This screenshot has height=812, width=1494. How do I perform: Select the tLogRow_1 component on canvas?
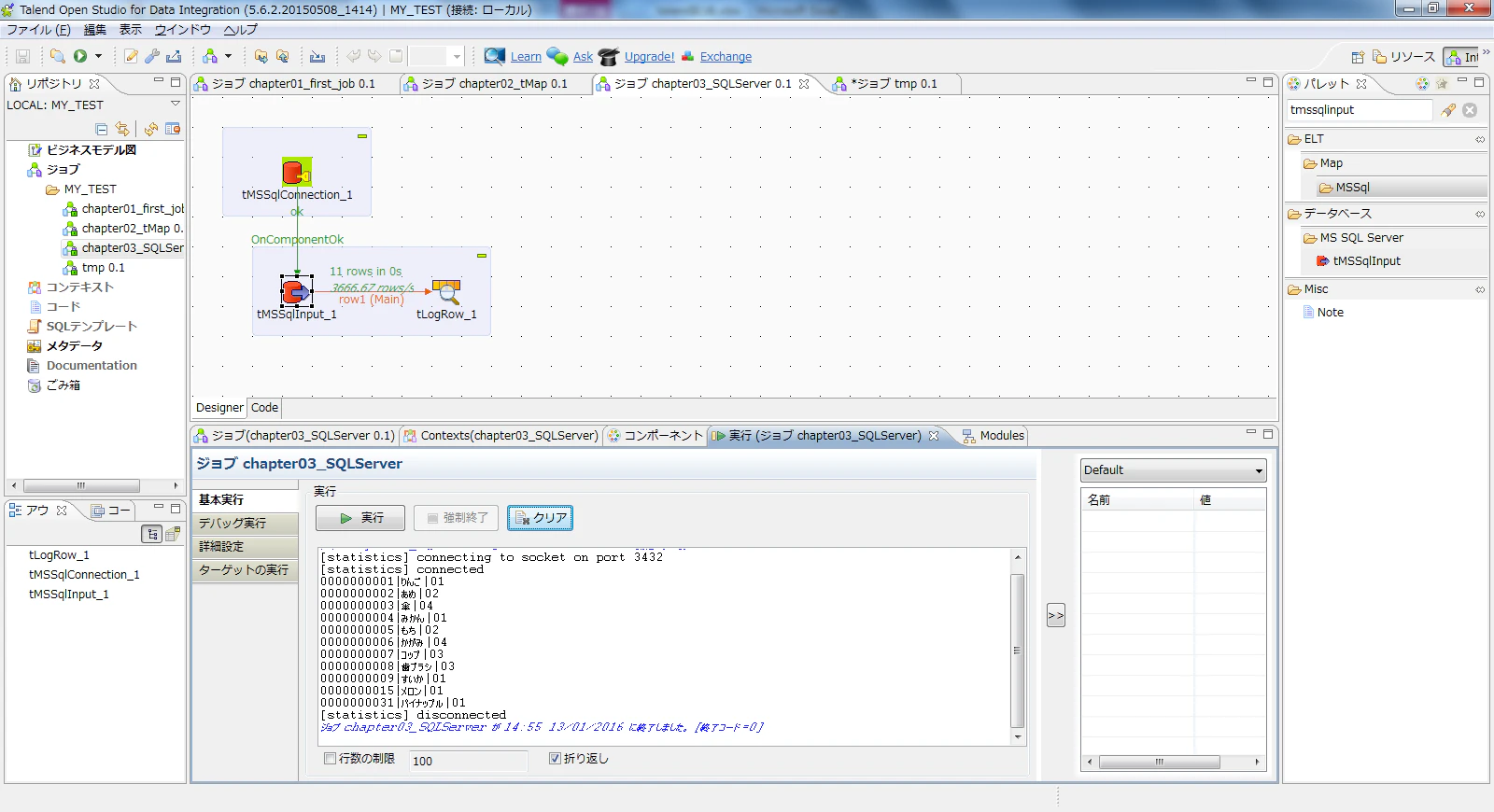(446, 292)
